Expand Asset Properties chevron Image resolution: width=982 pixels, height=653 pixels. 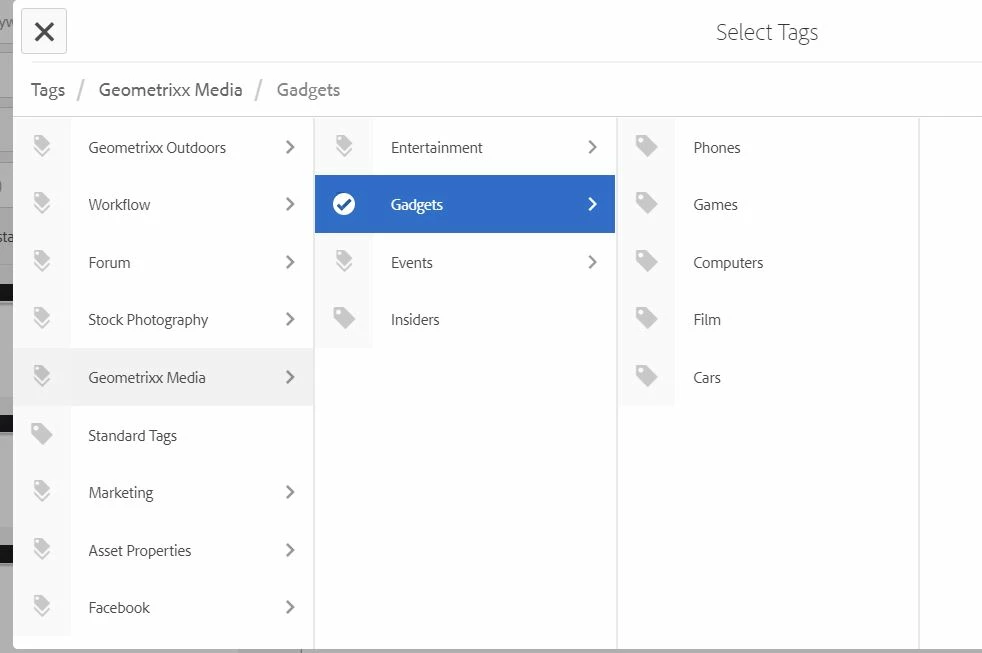(290, 550)
